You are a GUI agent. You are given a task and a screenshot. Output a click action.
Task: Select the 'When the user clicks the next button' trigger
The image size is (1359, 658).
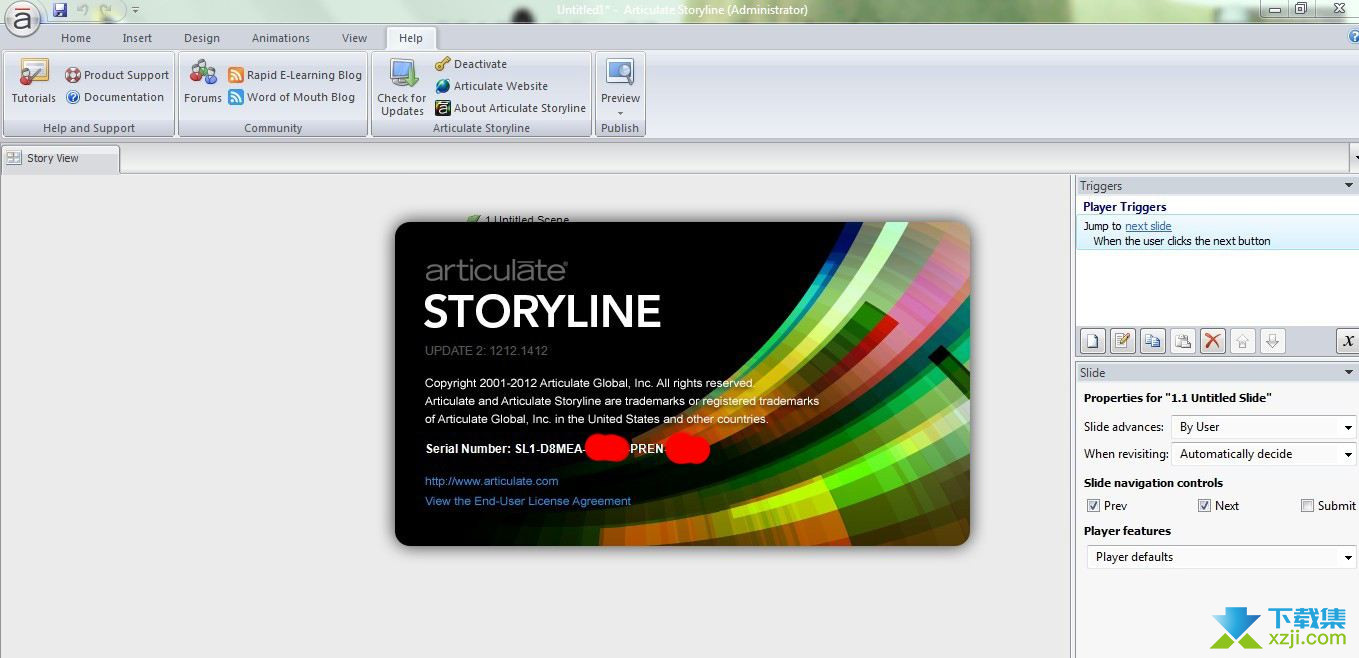[x=1182, y=241]
